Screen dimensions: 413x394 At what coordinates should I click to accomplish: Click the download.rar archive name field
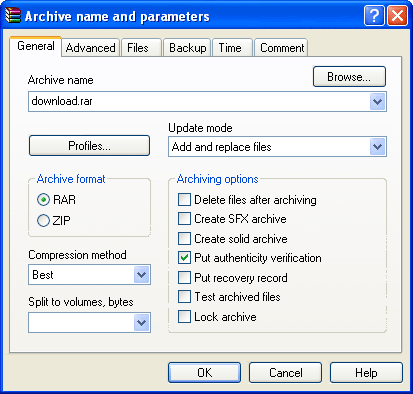[x=199, y=101]
